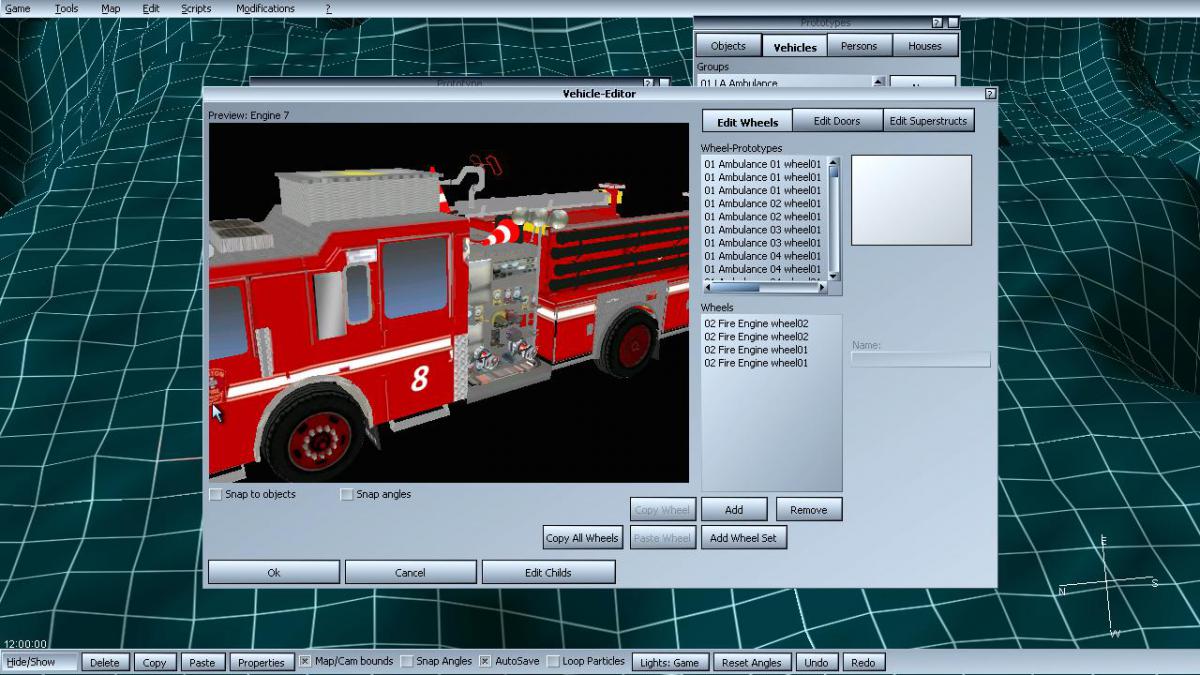This screenshot has height=675, width=1200.
Task: Confirm with the Ok button
Action: coord(274,572)
